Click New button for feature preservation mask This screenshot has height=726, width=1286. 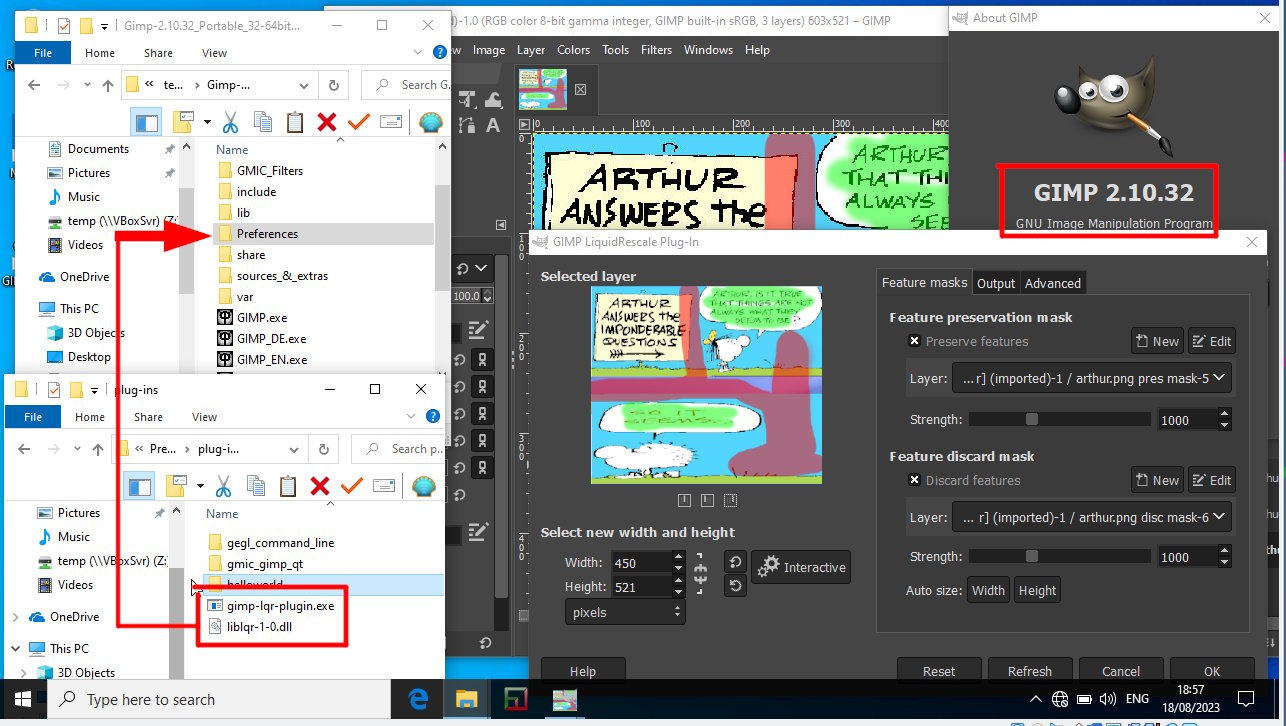point(1156,341)
